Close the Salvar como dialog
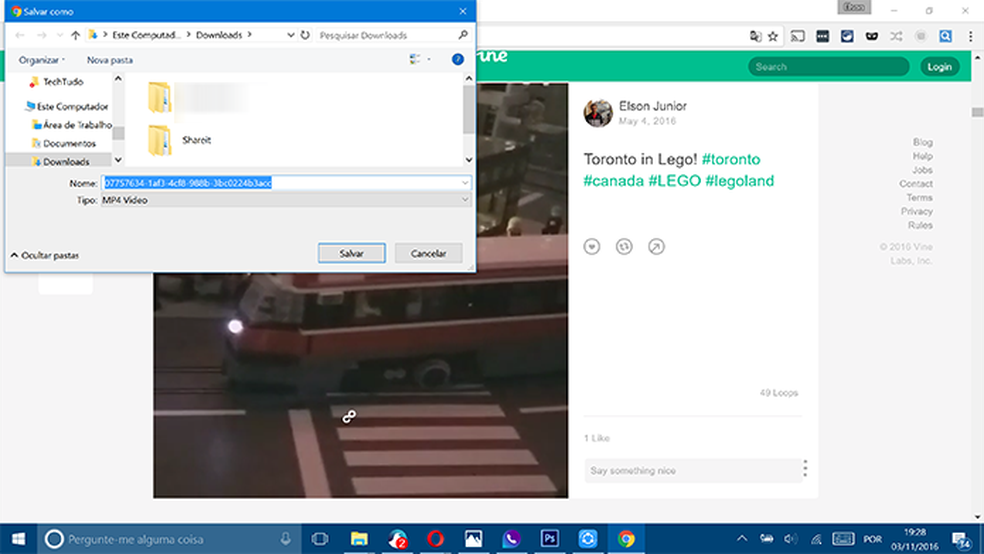The image size is (984, 554). 463,11
